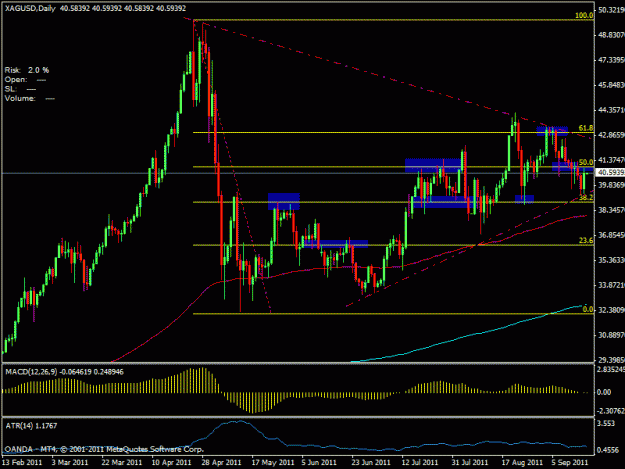The width and height of the screenshot is (625, 469).
Task: Click the 10 Apr 2011 date label
Action: [x=171, y=463]
